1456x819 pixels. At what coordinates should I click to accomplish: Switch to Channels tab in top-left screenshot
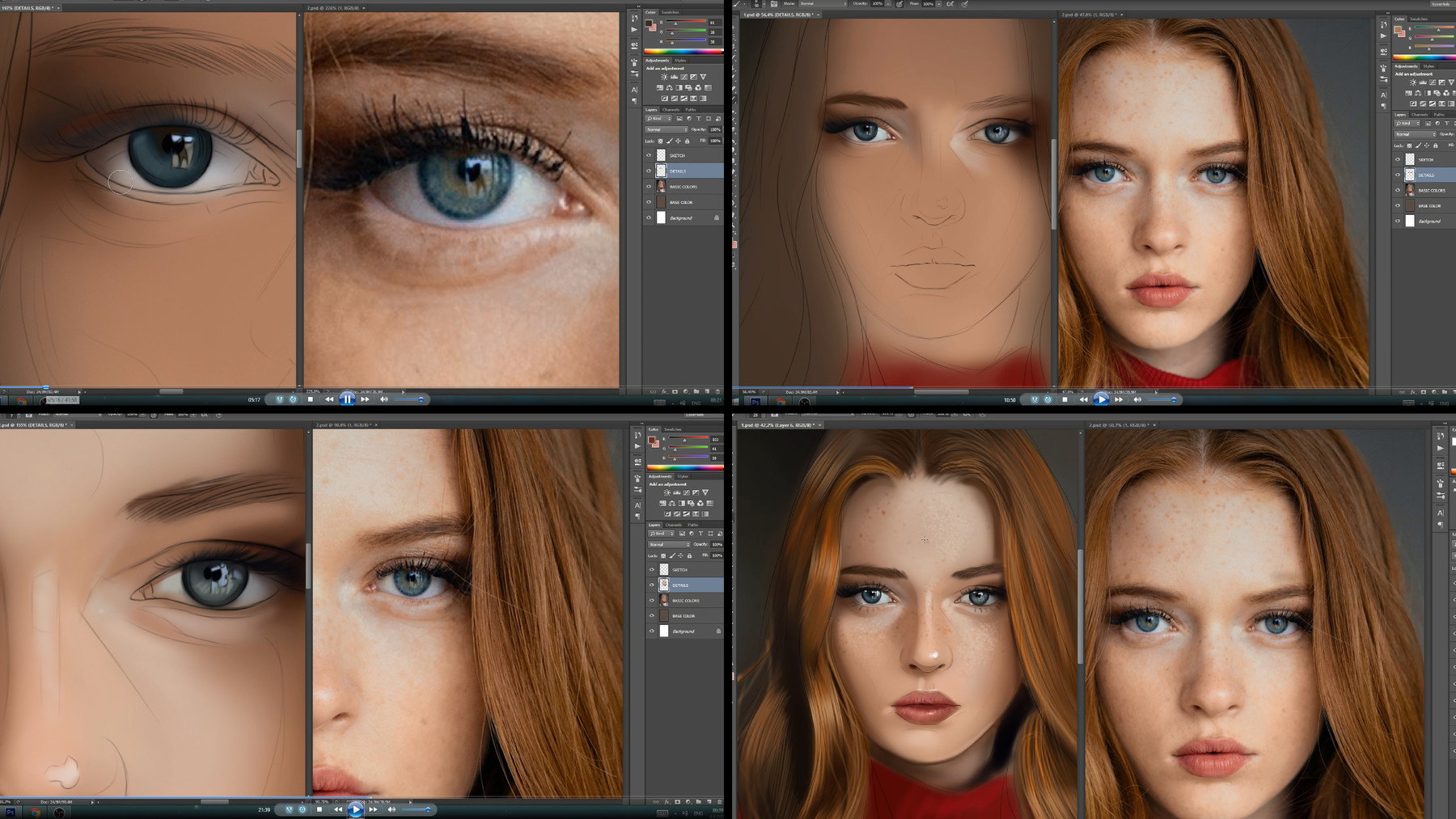click(671, 110)
